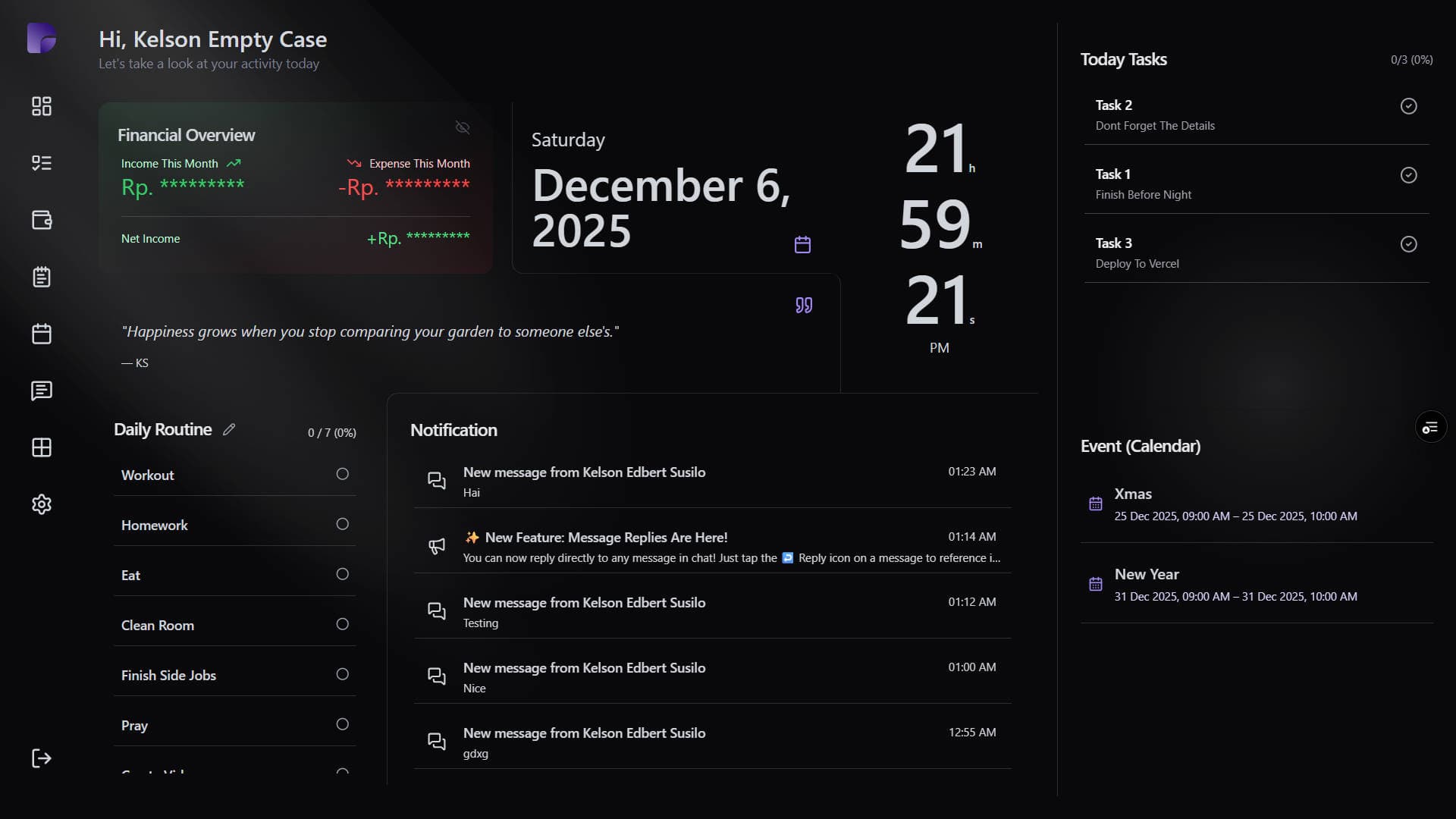
Task: Open the wallet finance sidebar icon
Action: [42, 220]
